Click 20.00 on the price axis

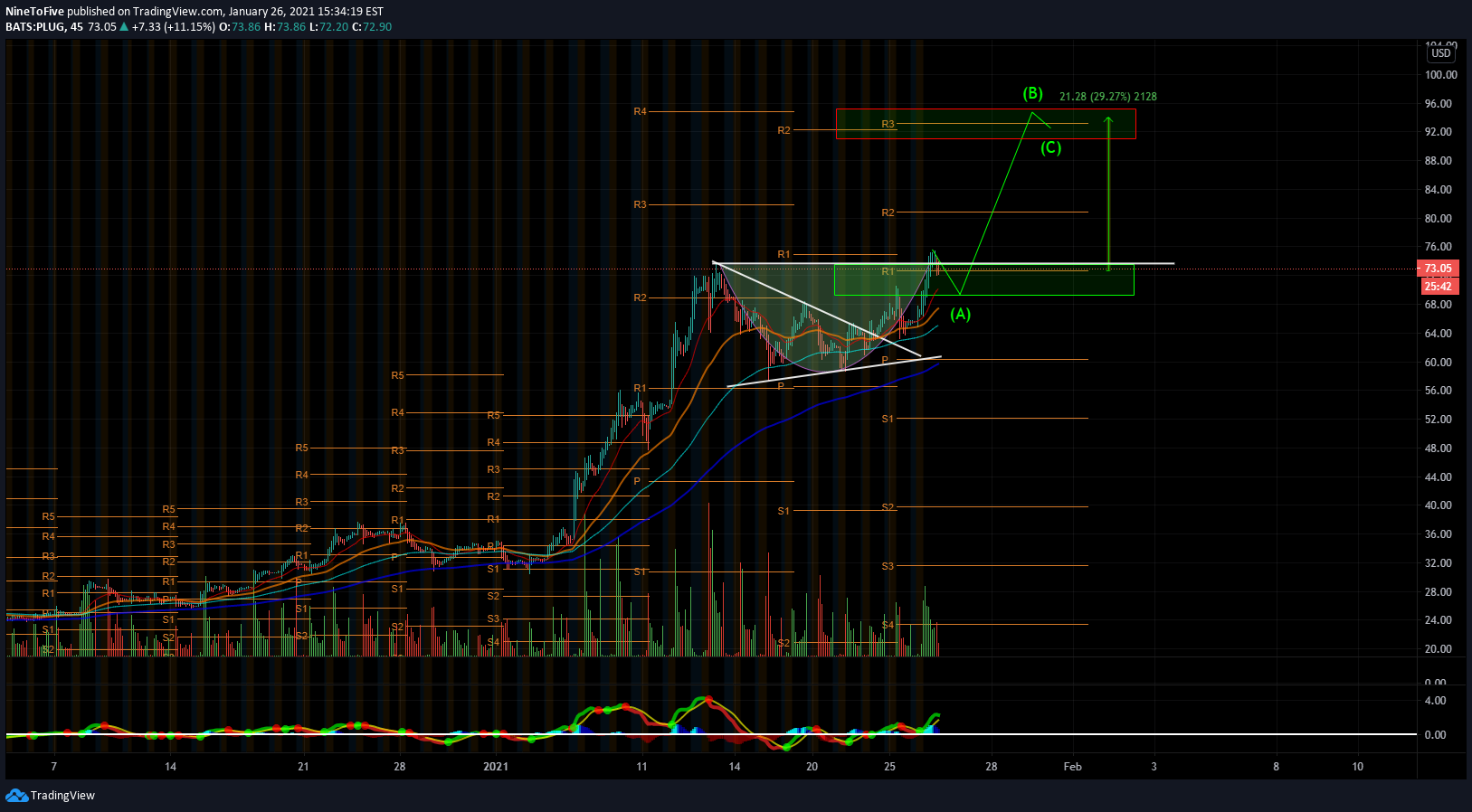click(x=1439, y=649)
